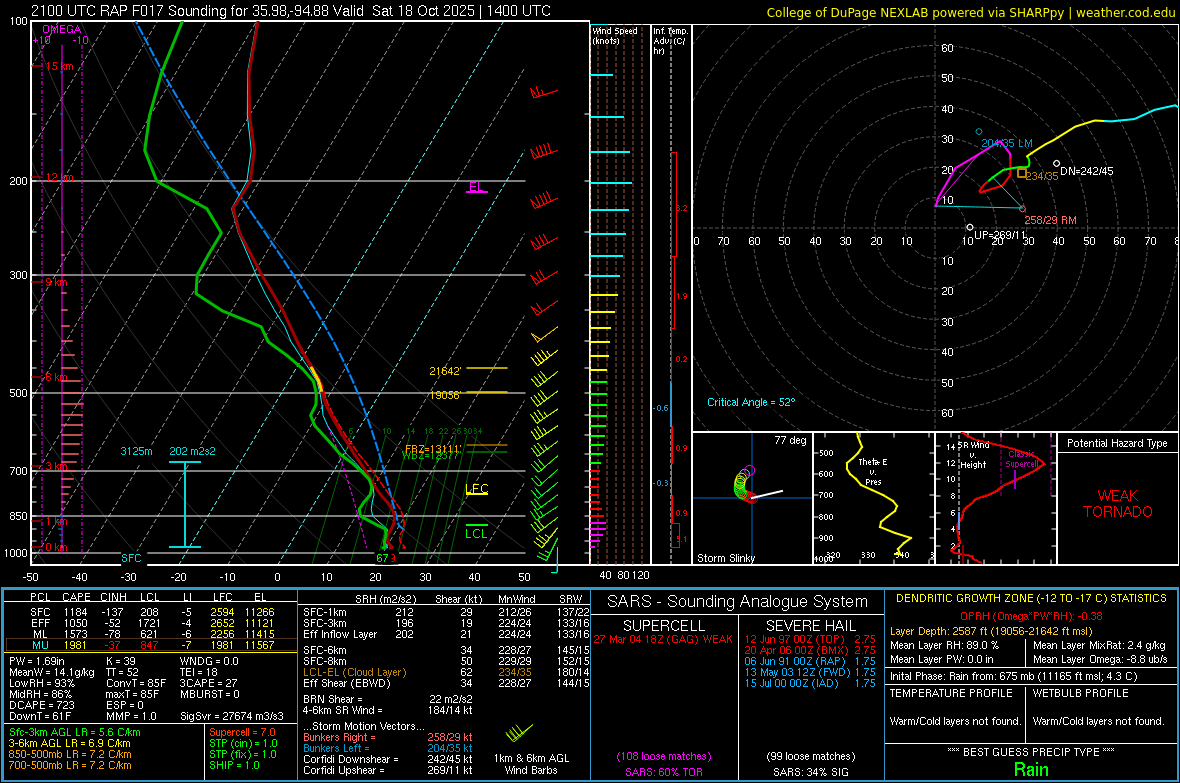Click the 'DCAPE = 723' value

pyautogui.click(x=41, y=705)
